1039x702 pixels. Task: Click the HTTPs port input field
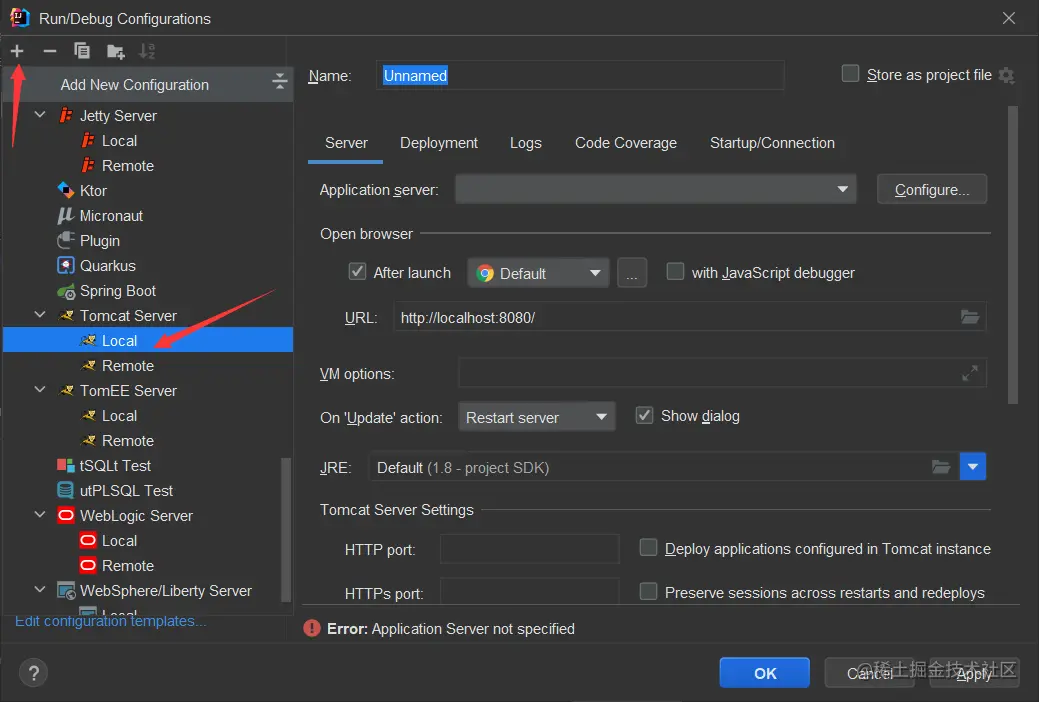coord(529,591)
